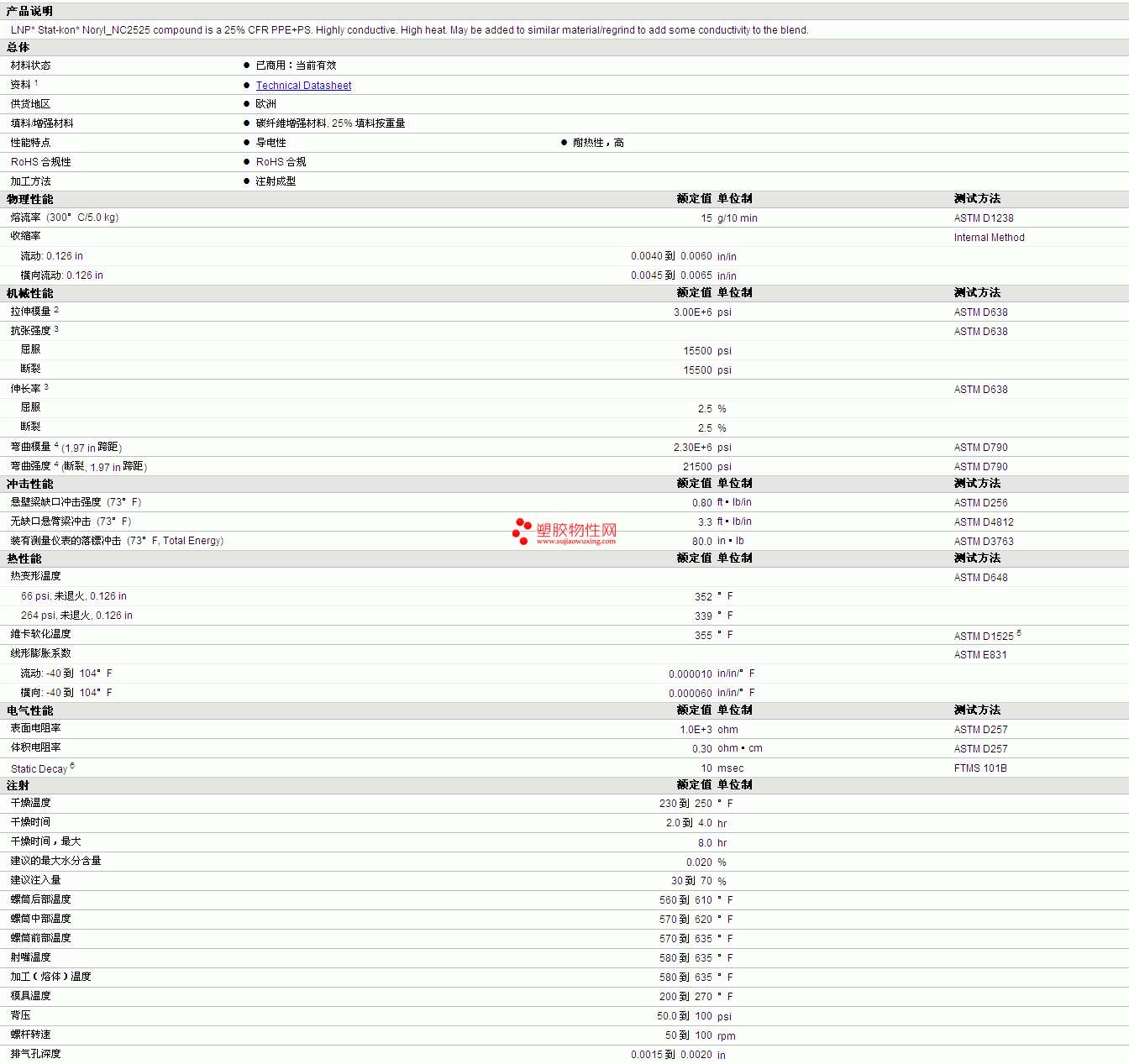Select cross-flow shrinkage 0.0045 到 0.0065
The image size is (1129, 1064).
point(671,275)
